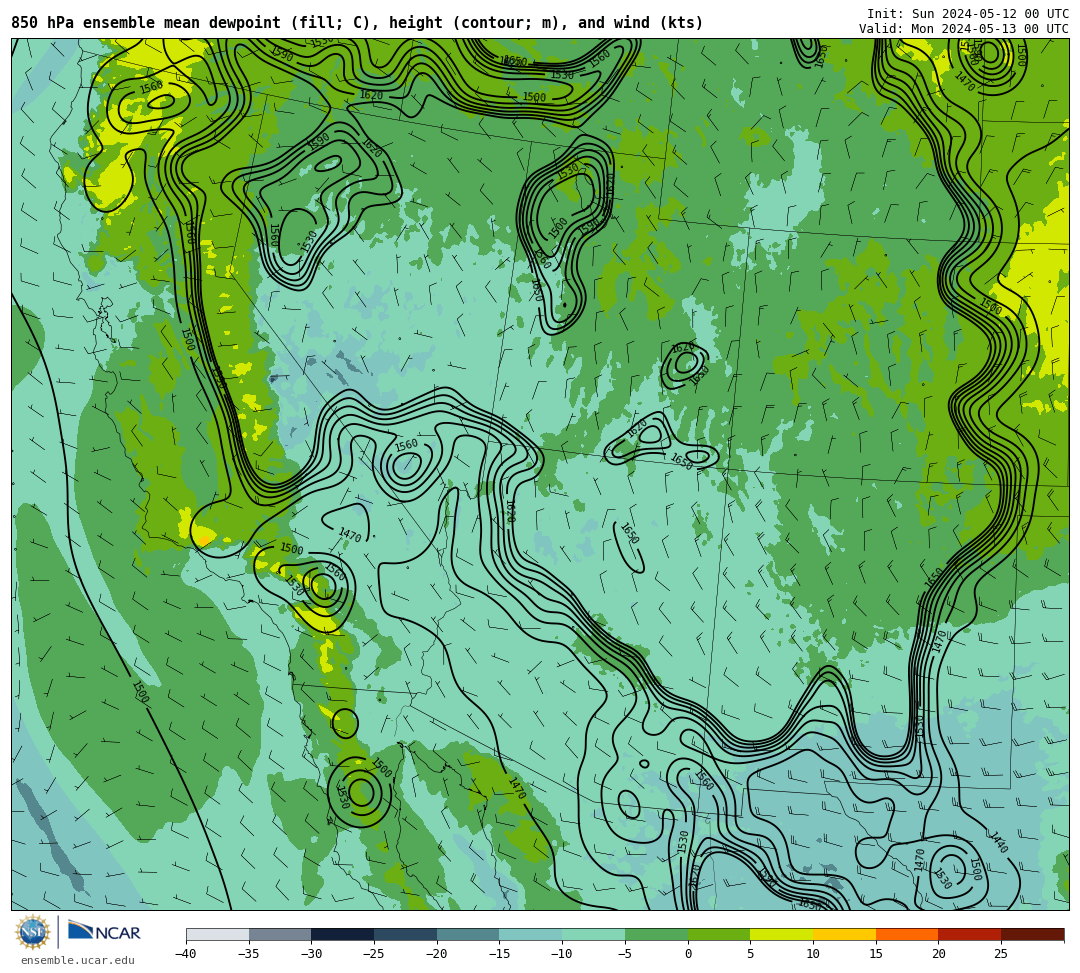Click the -25 to -20 dark teal swatch
The height and width of the screenshot is (973, 1080).
pyautogui.click(x=405, y=934)
